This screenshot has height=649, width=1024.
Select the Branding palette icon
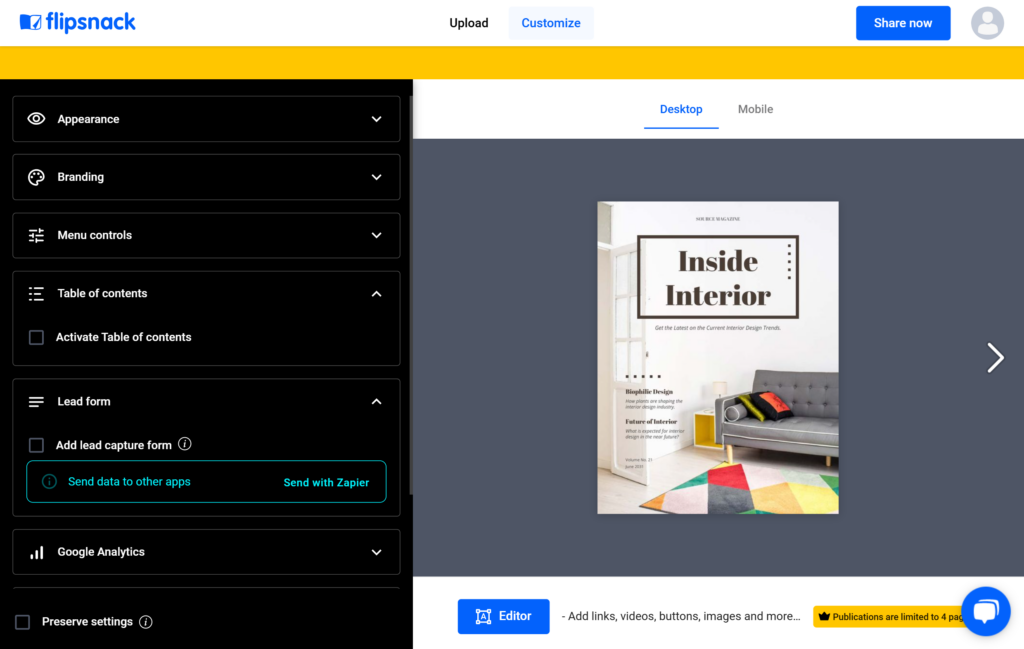pos(37,177)
